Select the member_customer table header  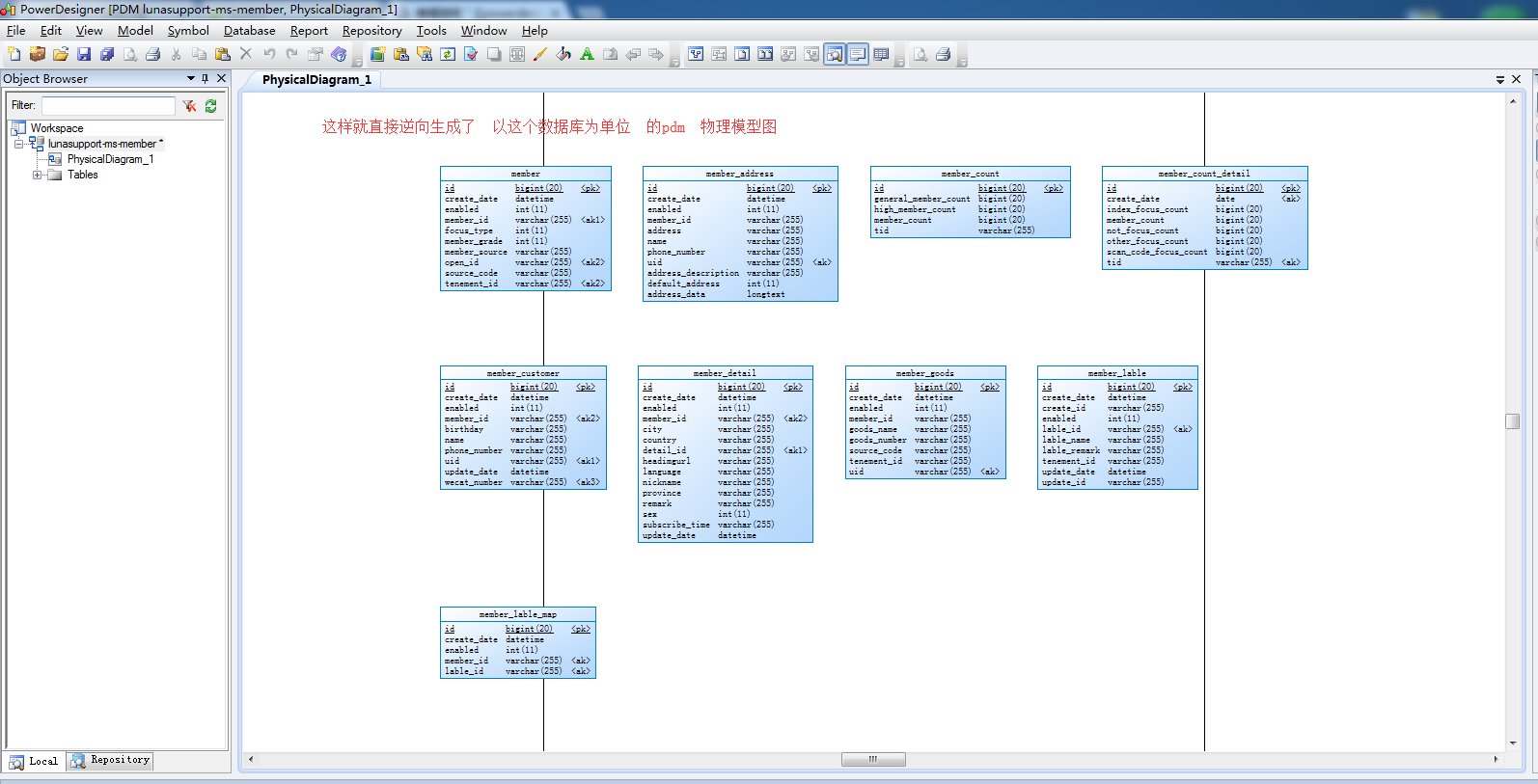[x=523, y=373]
